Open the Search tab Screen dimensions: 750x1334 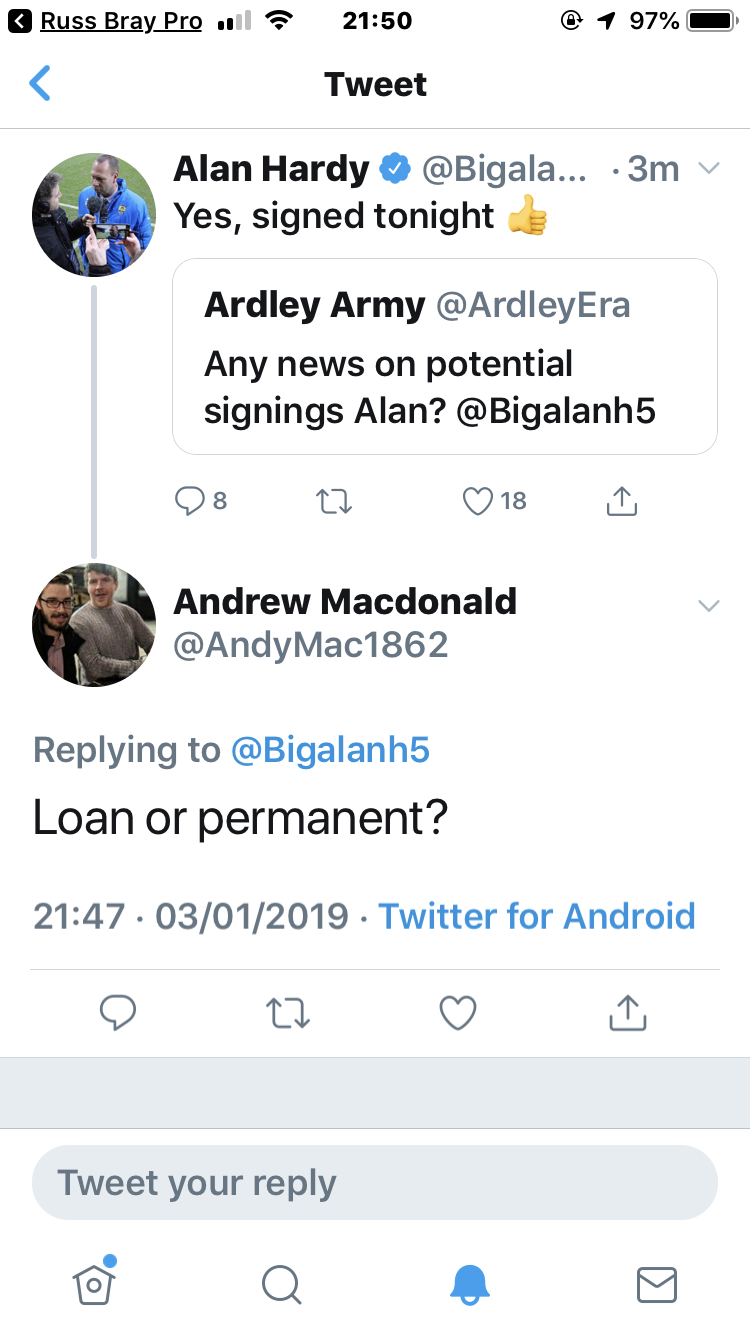(281, 1284)
